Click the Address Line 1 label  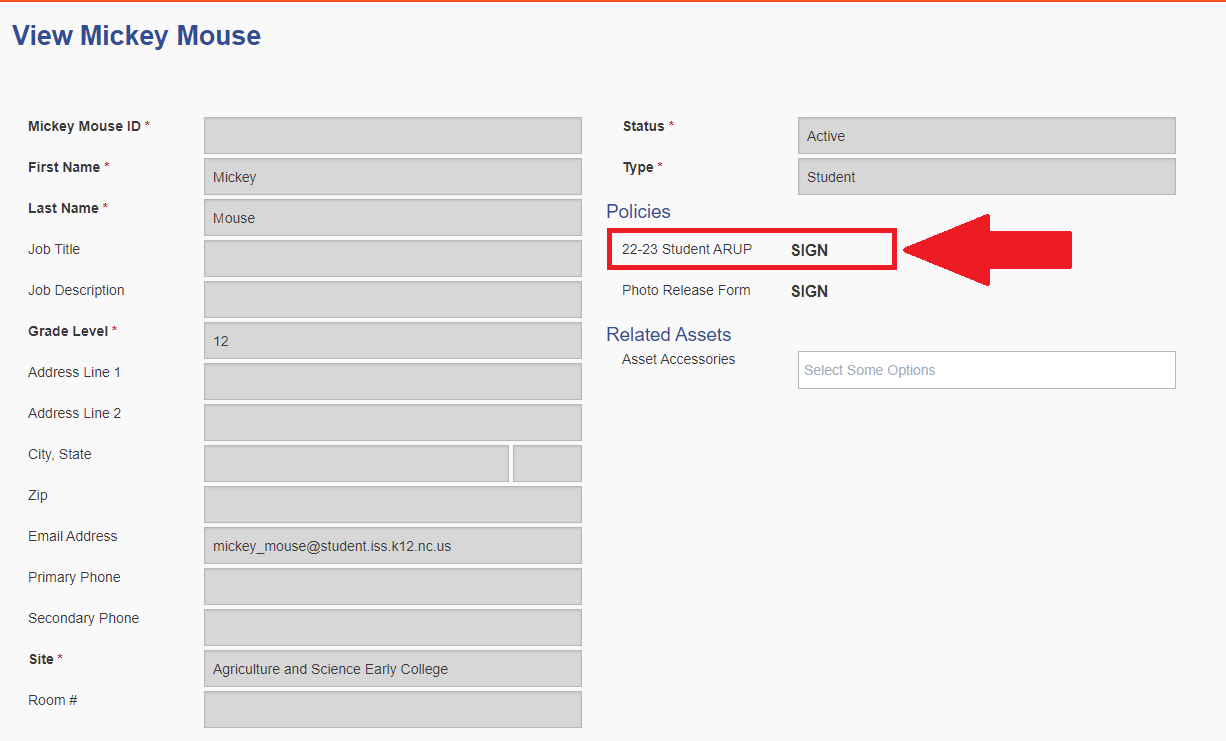pos(75,372)
